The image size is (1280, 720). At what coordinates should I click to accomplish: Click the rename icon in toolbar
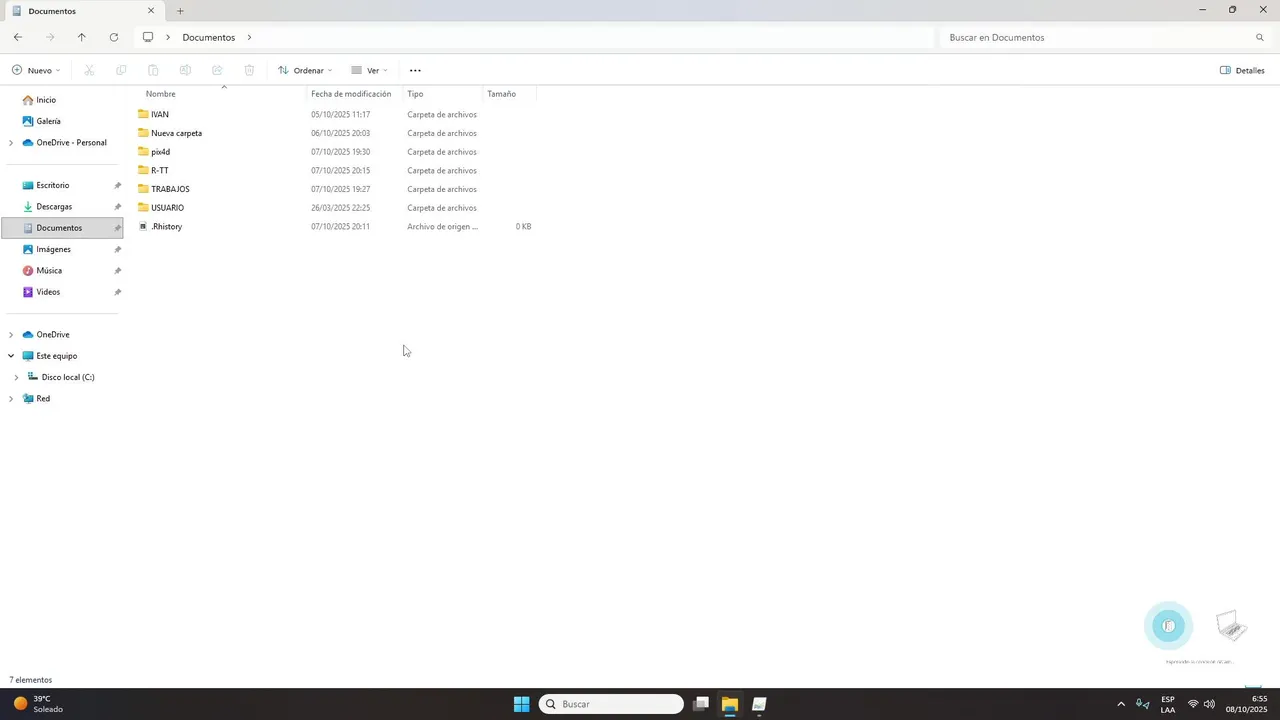[185, 70]
